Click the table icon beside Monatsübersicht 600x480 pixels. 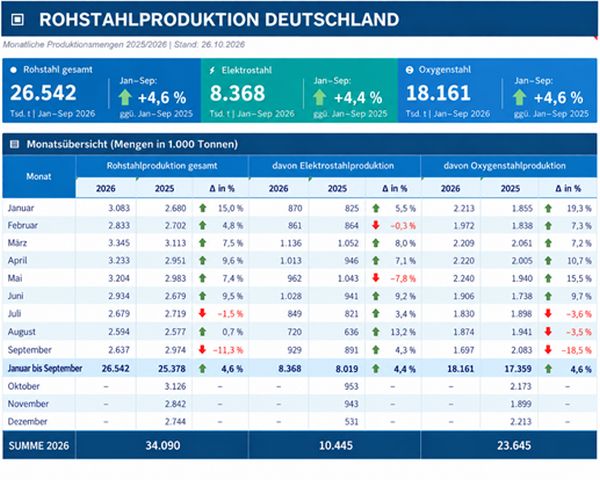[x=14, y=144]
